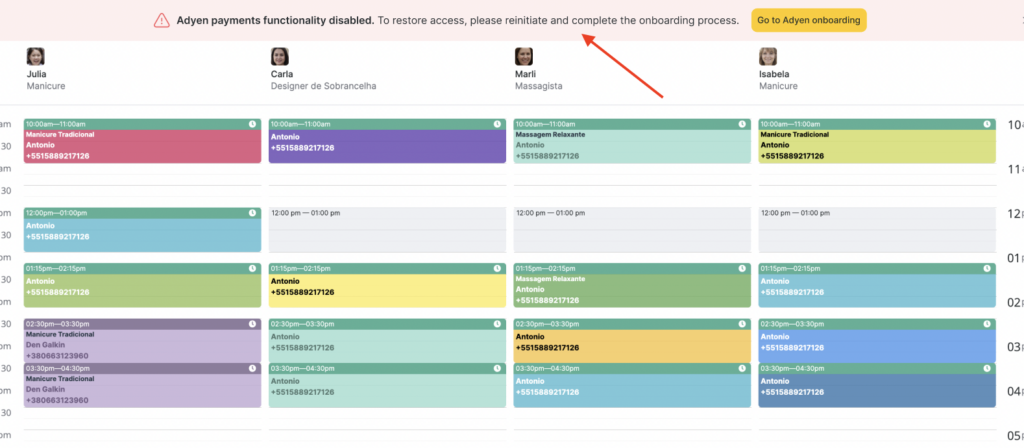The image size is (1024, 448).
Task: Click the status icon on Julia's 12:00pm appointment
Action: pos(254,213)
